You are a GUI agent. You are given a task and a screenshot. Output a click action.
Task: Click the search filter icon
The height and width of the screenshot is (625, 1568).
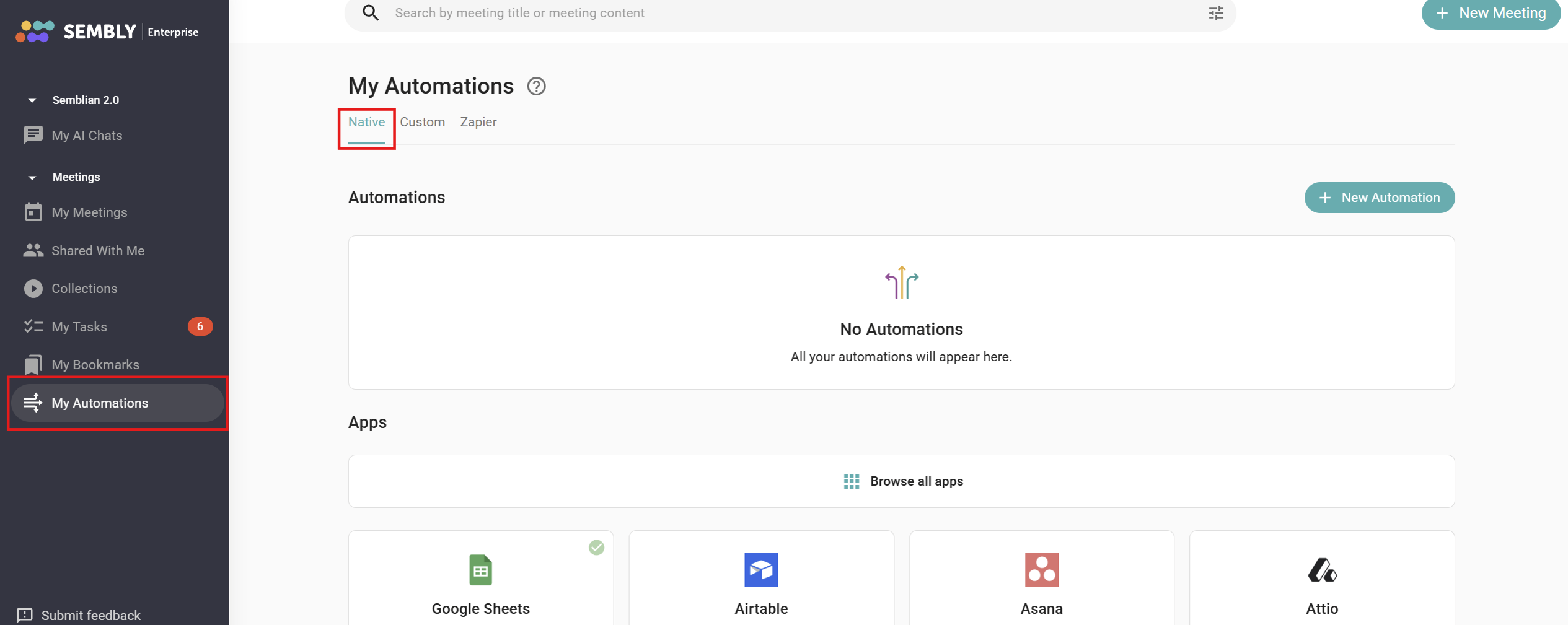pyautogui.click(x=1215, y=12)
